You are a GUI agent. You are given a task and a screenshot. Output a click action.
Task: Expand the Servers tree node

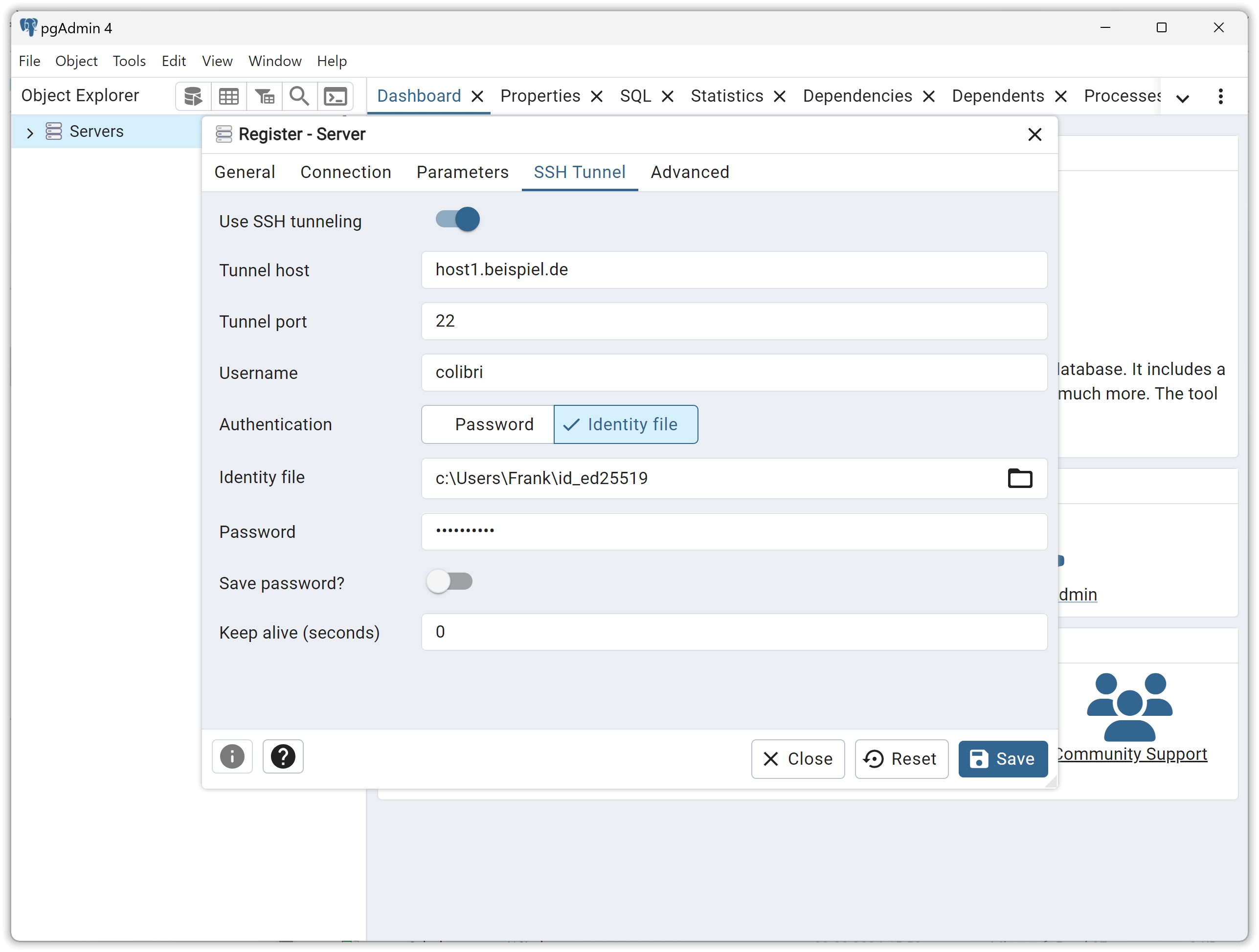pos(30,133)
